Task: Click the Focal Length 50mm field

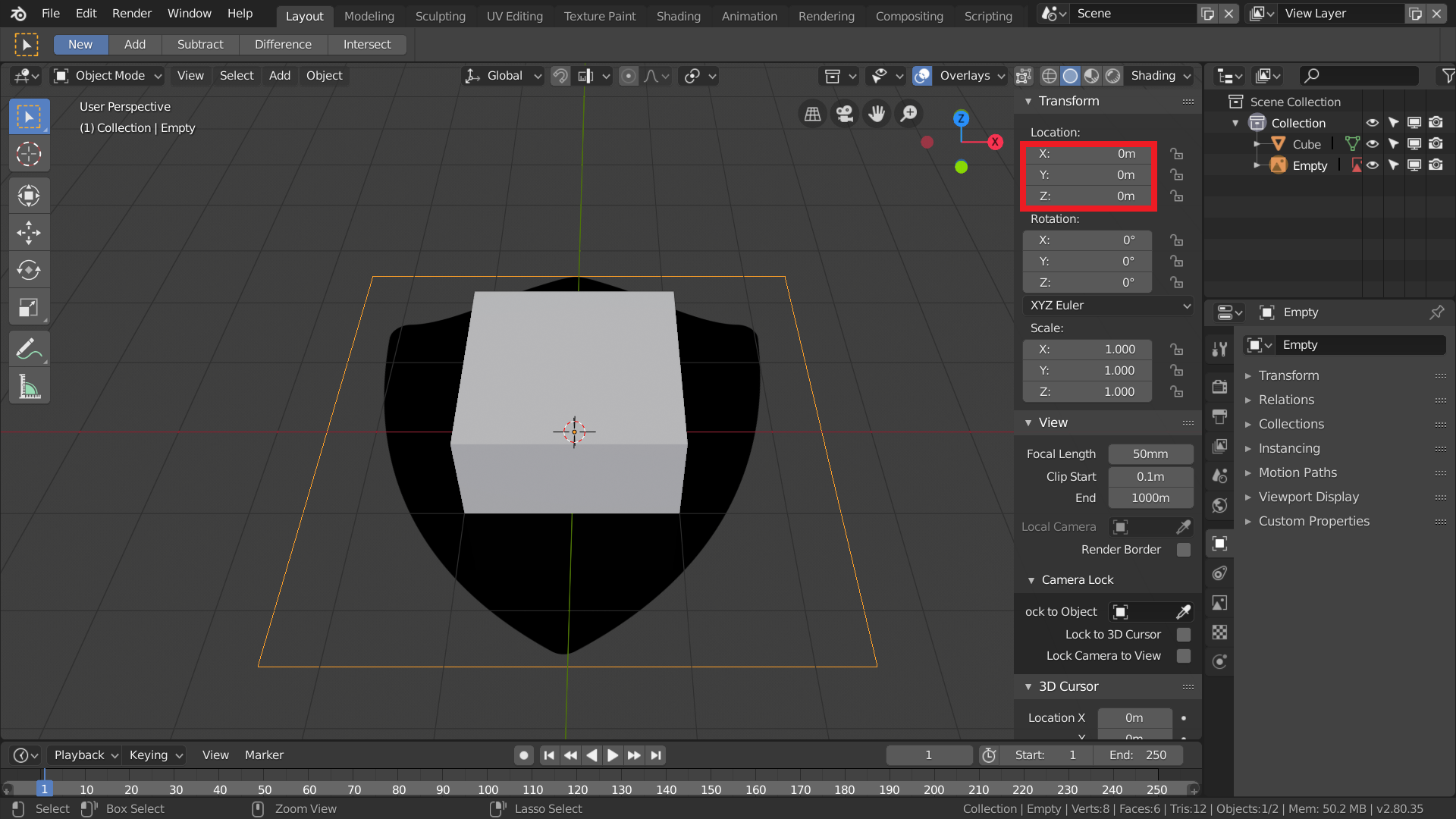Action: point(1150,454)
